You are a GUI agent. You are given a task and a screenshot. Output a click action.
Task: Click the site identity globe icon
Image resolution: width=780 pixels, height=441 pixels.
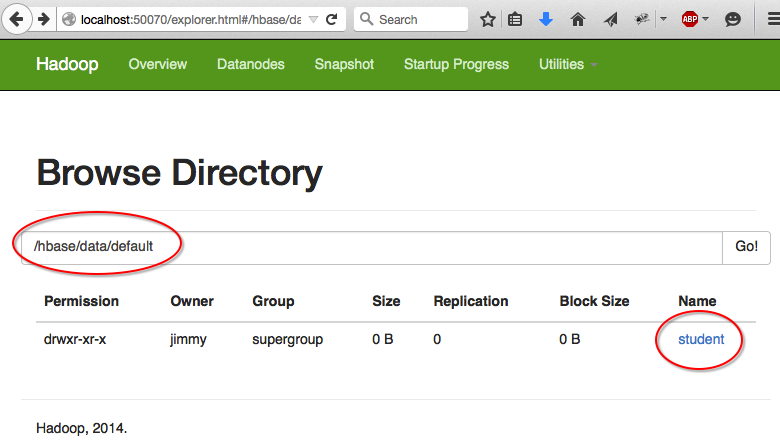69,19
